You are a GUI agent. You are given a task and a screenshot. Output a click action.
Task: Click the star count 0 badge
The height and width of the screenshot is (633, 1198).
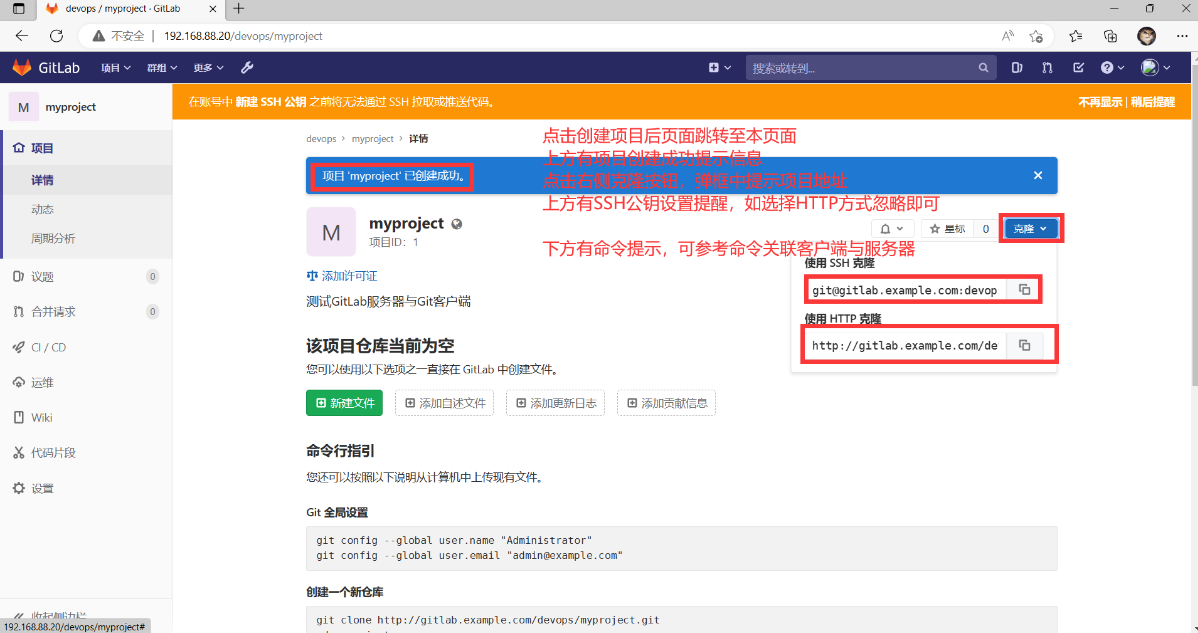(986, 229)
